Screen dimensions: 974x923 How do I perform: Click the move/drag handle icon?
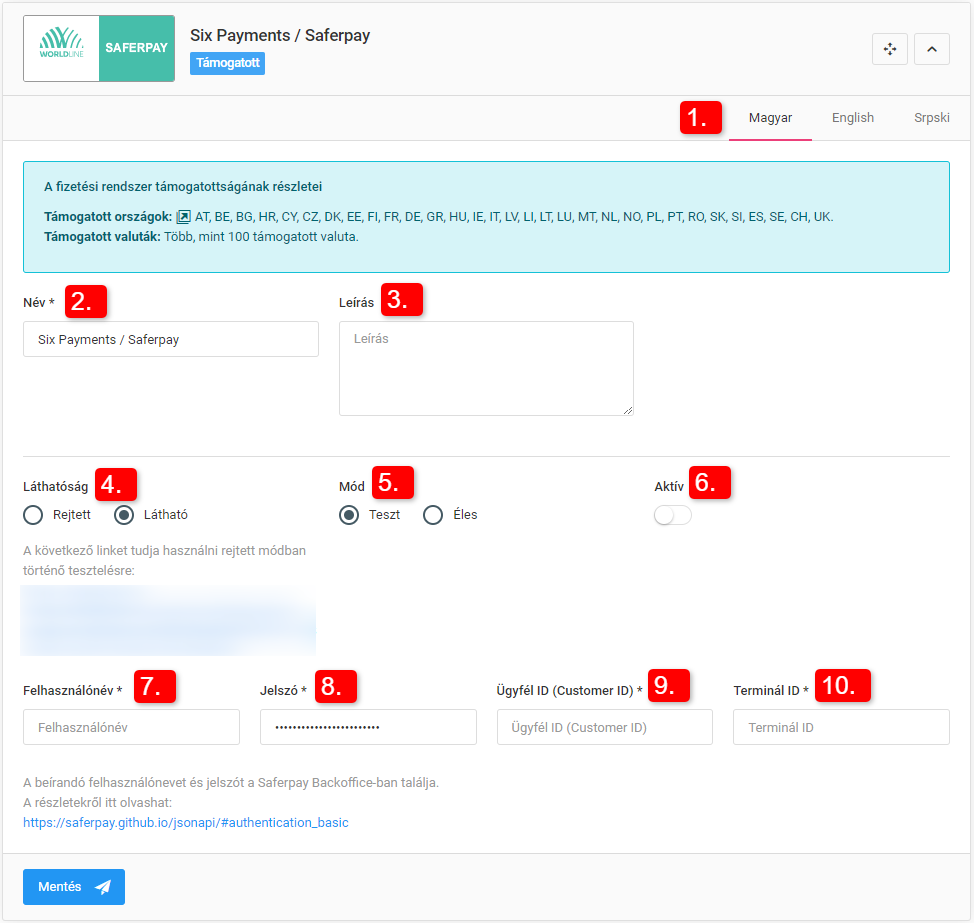click(890, 49)
